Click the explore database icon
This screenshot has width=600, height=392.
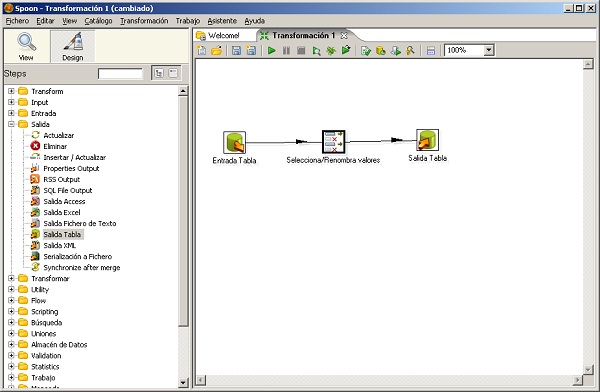coord(410,50)
